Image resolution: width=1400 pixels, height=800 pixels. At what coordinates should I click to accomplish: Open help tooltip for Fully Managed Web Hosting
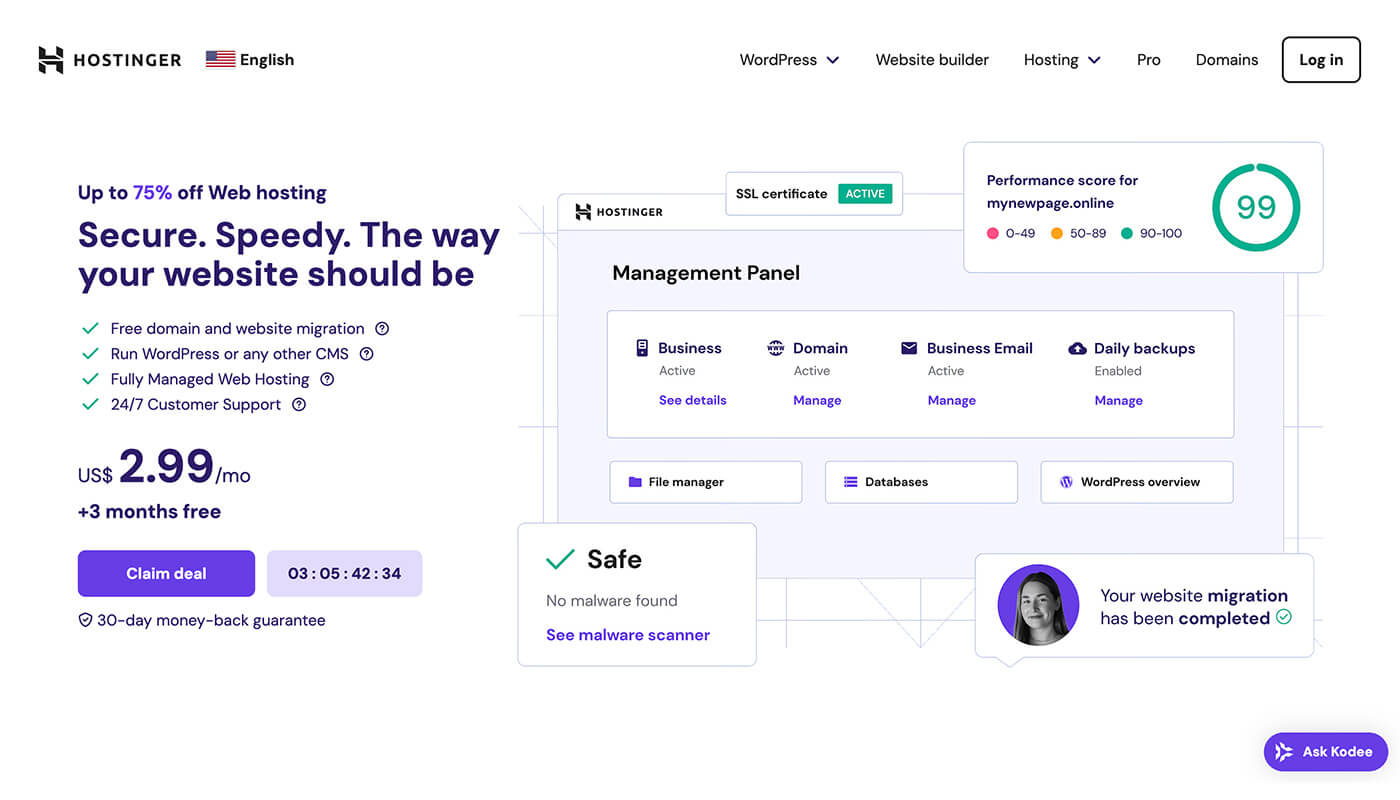pyautogui.click(x=327, y=379)
